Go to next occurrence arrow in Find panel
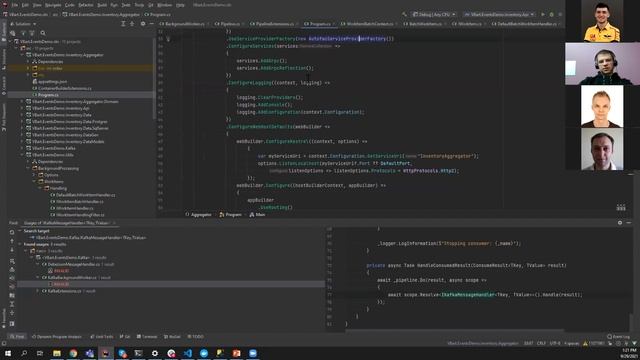 12,249
